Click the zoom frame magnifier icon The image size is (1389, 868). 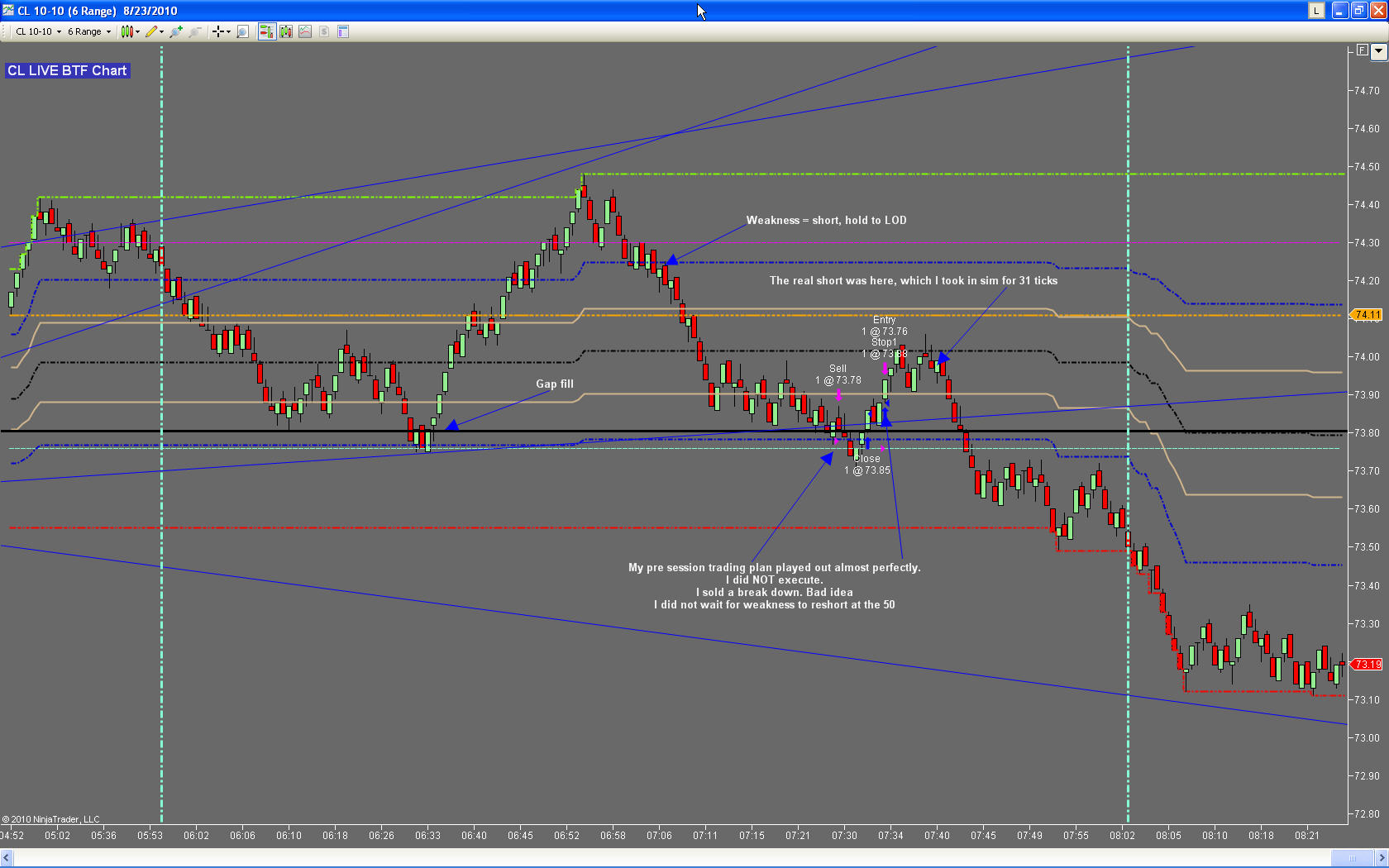pos(243,31)
